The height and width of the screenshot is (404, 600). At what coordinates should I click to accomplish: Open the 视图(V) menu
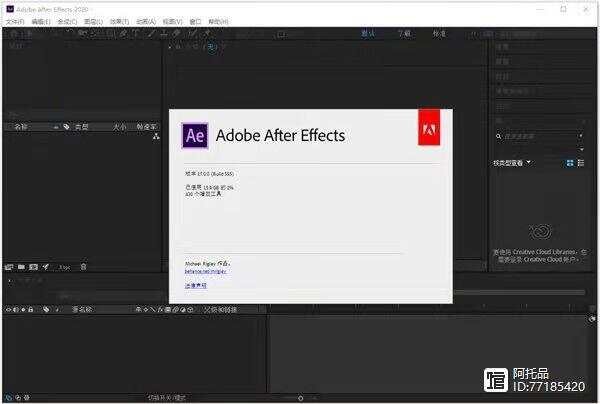coord(172,22)
